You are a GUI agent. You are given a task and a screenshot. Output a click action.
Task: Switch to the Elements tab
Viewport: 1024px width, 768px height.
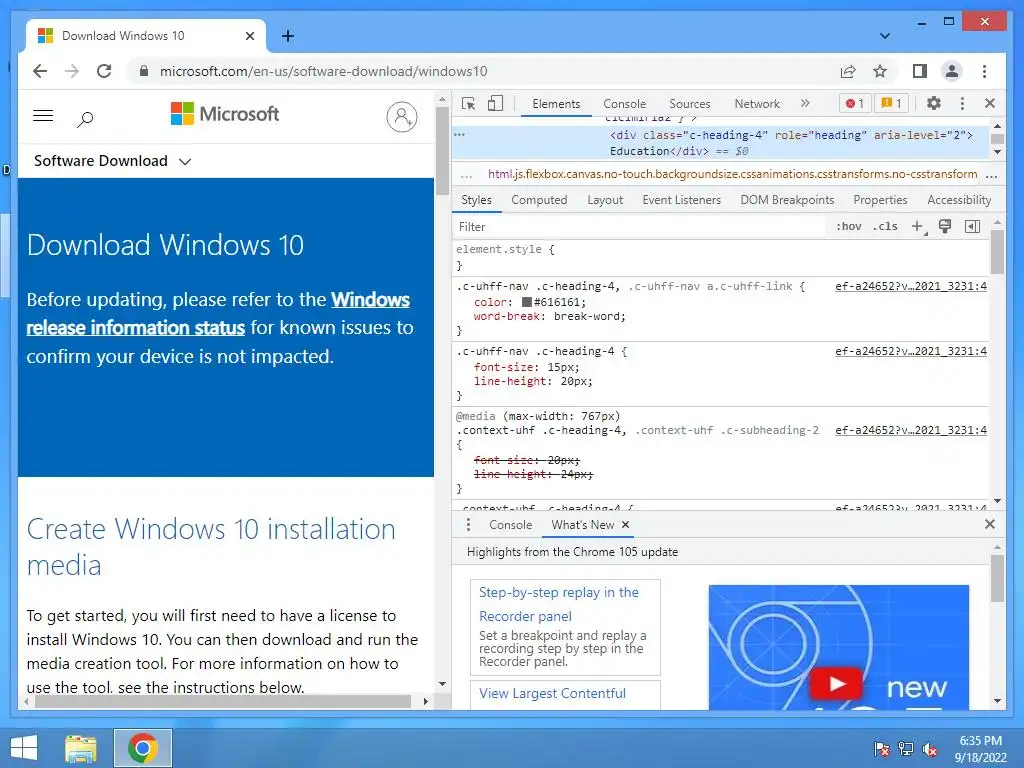(556, 104)
